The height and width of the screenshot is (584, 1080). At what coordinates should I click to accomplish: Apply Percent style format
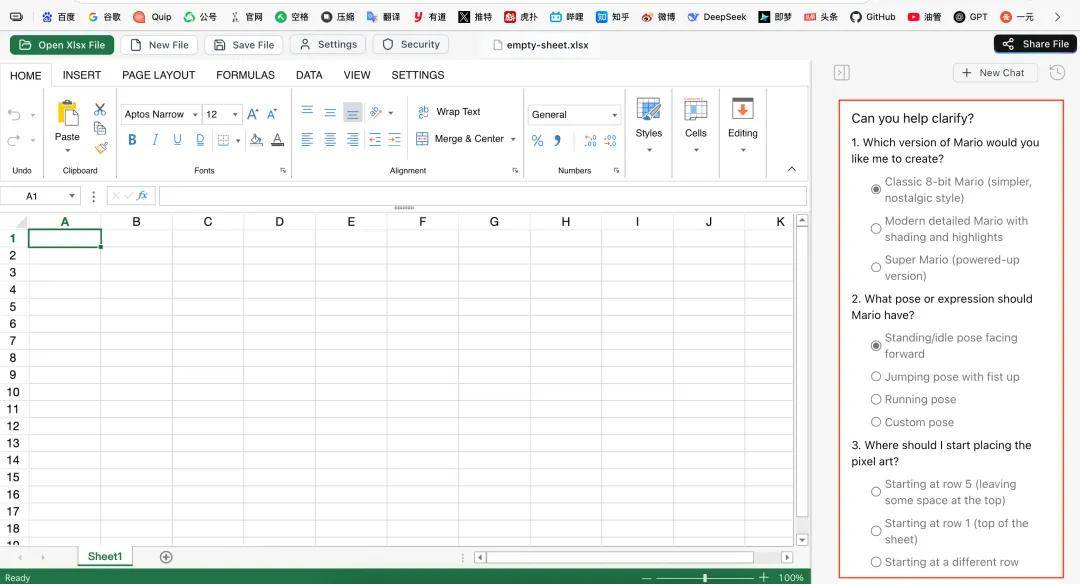(537, 140)
